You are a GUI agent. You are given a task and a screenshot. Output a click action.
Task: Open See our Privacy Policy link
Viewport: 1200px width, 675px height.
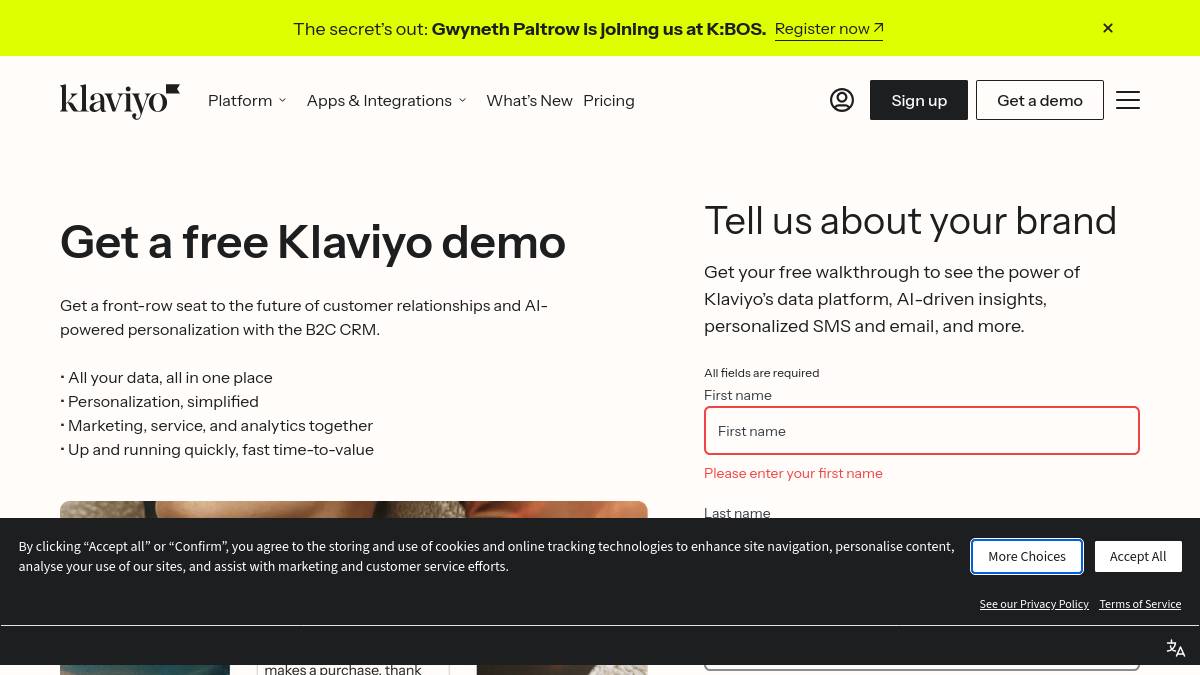tap(1034, 604)
